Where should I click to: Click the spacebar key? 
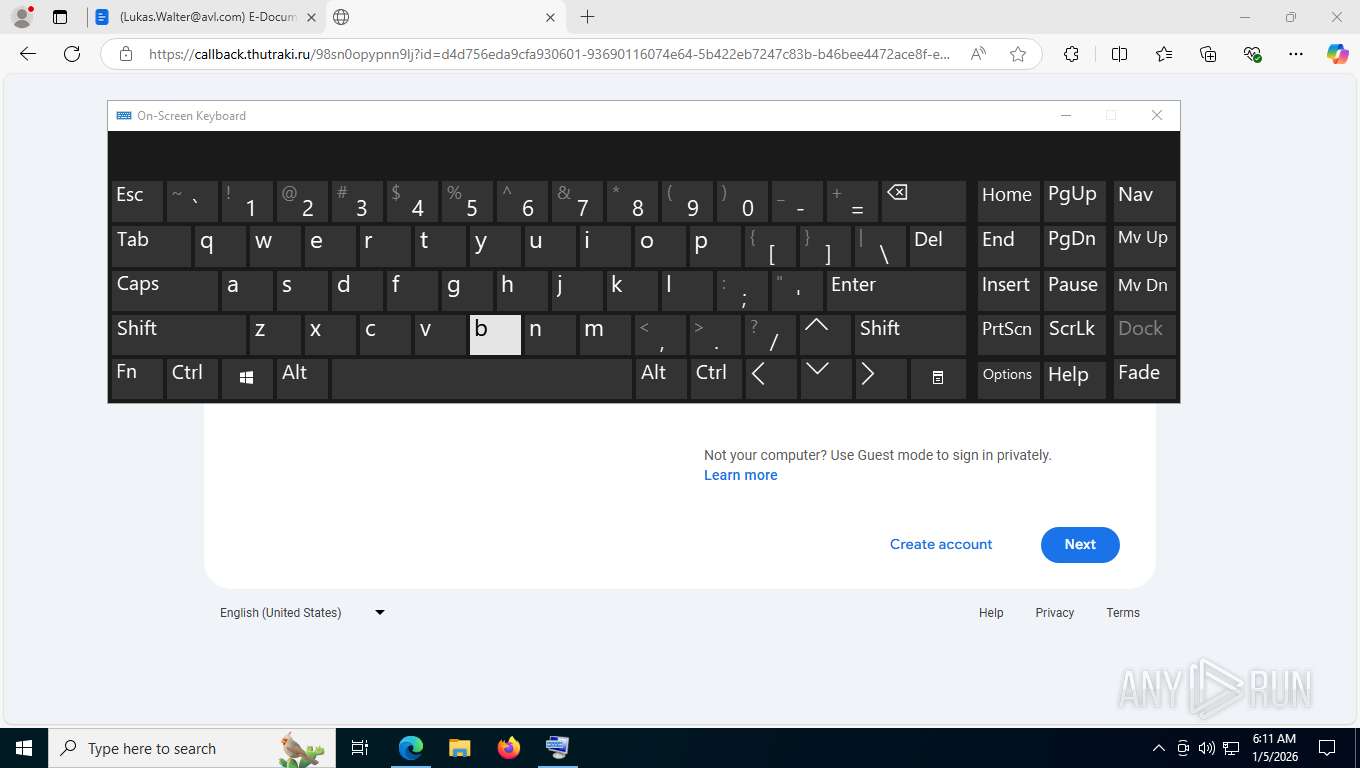[x=481, y=378]
